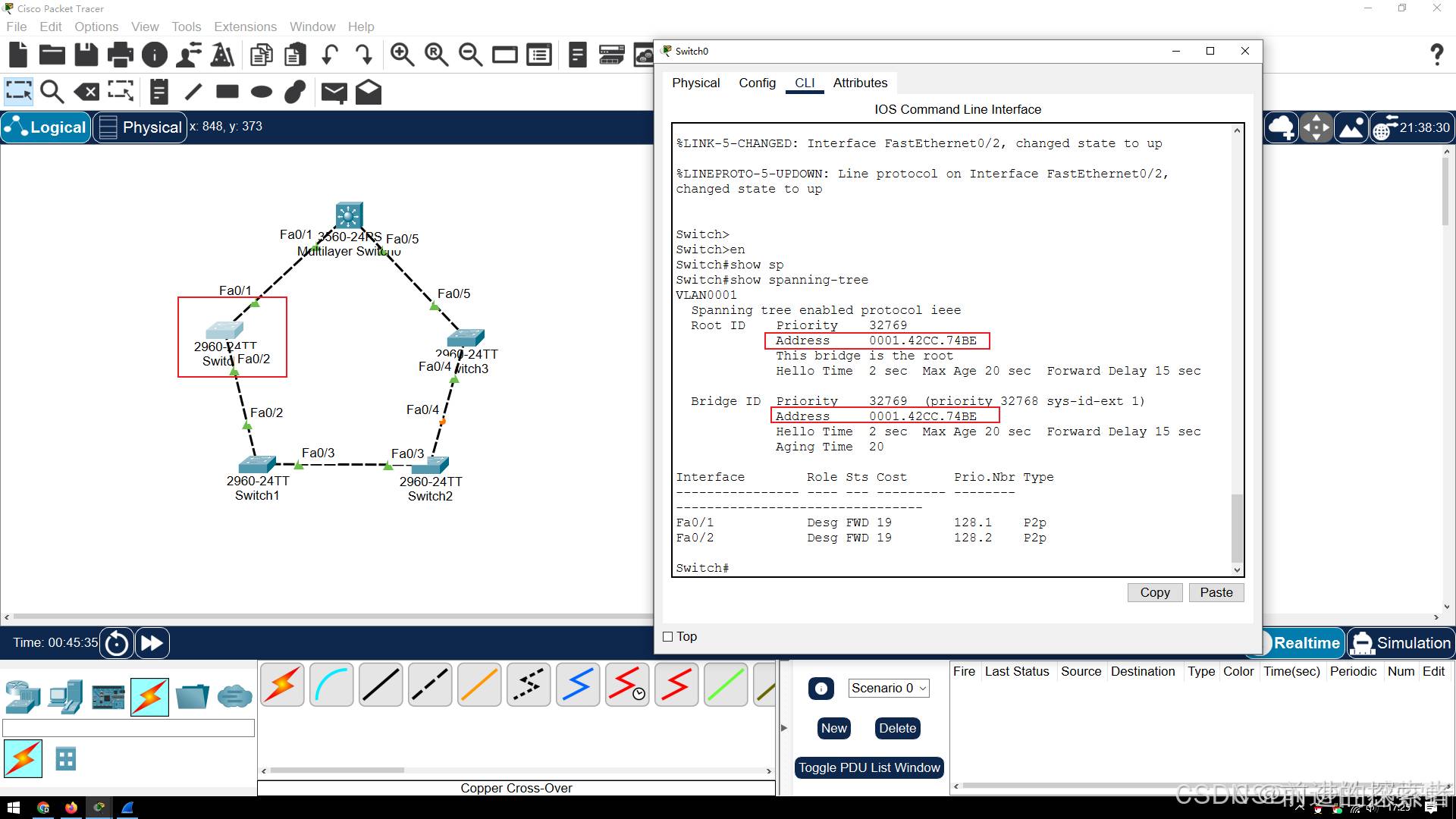Click the 3560-24PS multilayer switch
Image resolution: width=1456 pixels, height=819 pixels.
349,215
